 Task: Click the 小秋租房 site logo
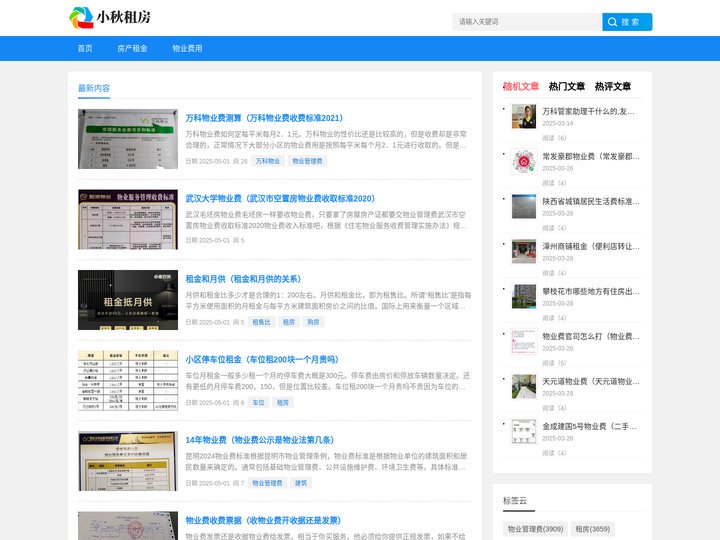(x=110, y=17)
